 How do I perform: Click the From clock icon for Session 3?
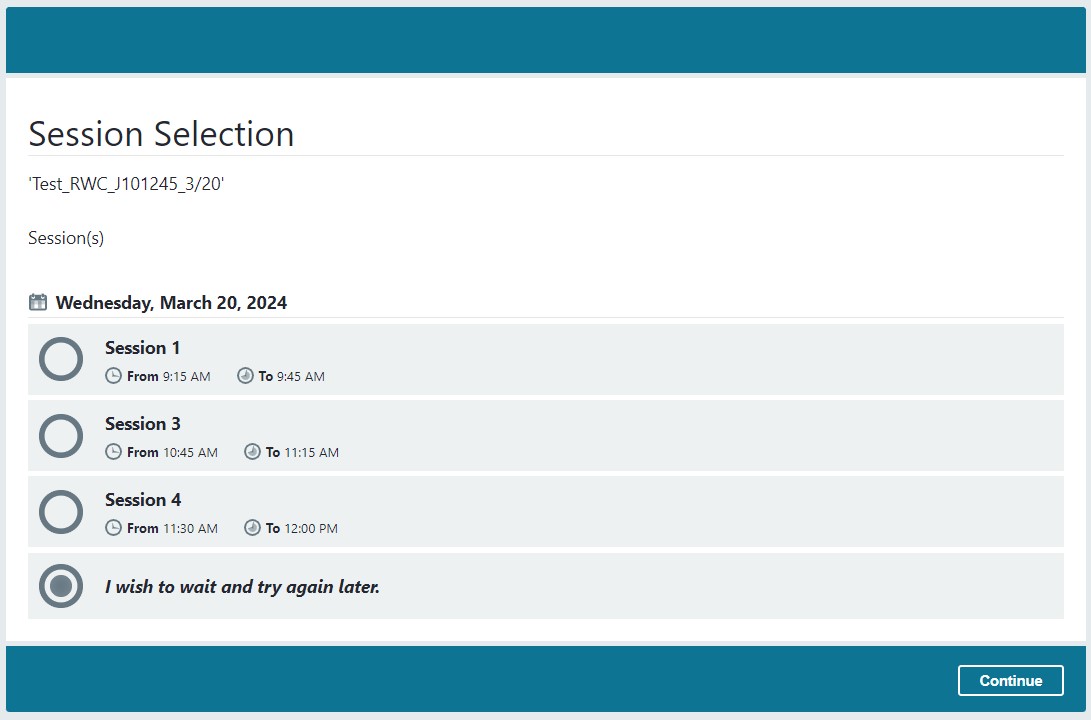tap(112, 452)
